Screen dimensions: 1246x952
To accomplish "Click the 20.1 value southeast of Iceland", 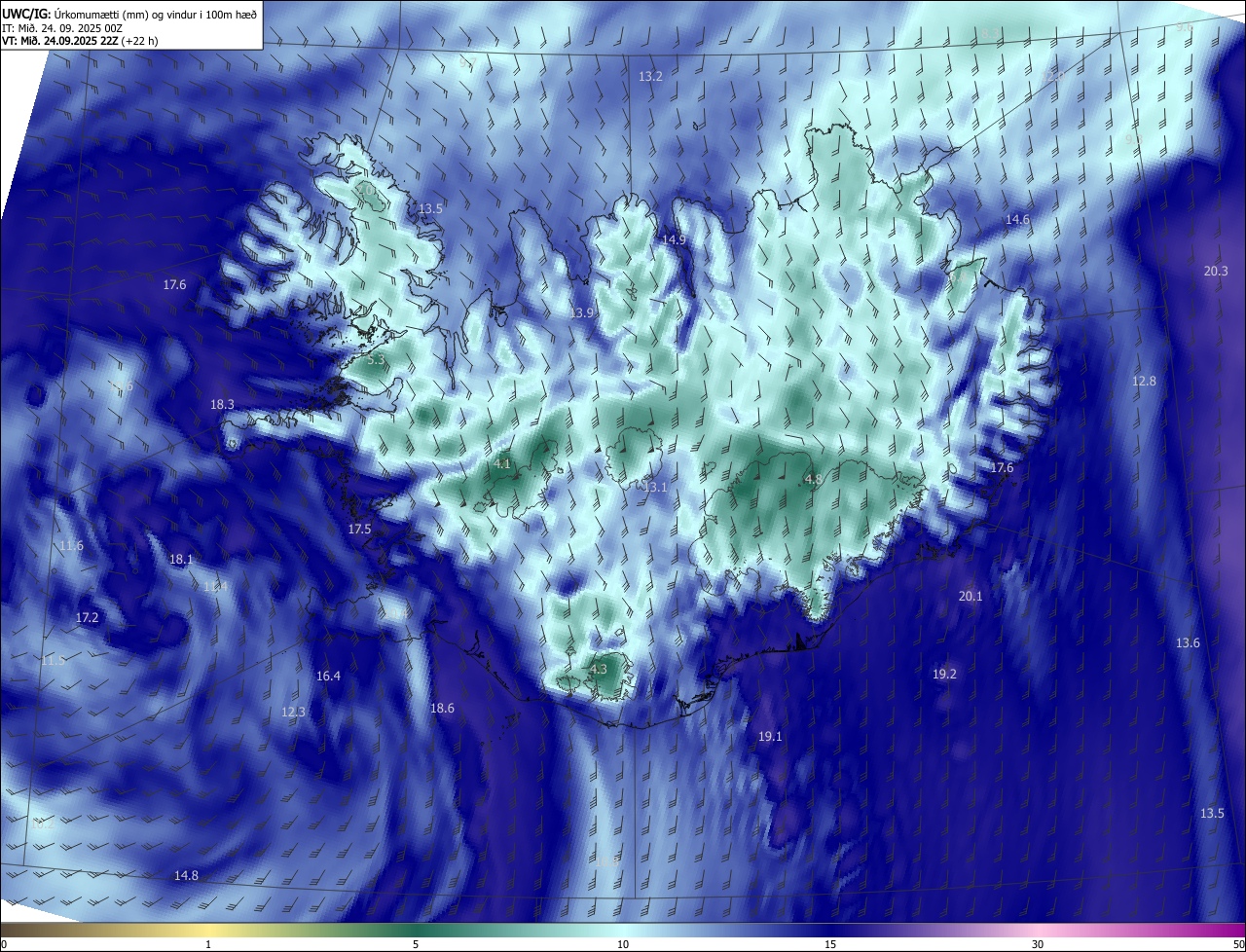I will pyautogui.click(x=971, y=596).
